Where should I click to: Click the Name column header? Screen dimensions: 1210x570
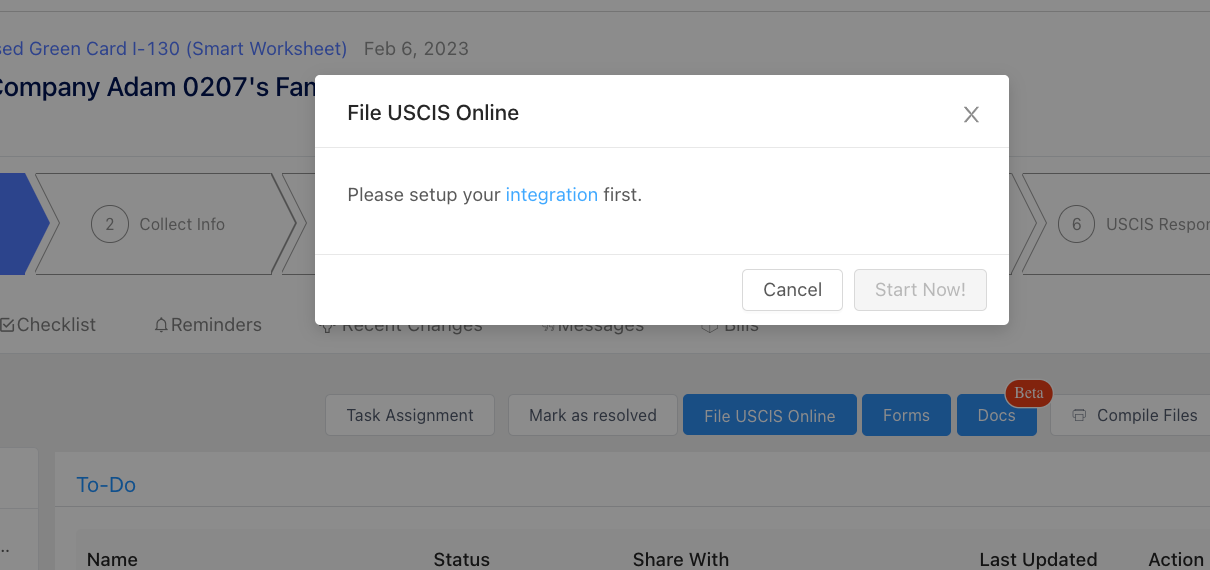[x=112, y=560]
